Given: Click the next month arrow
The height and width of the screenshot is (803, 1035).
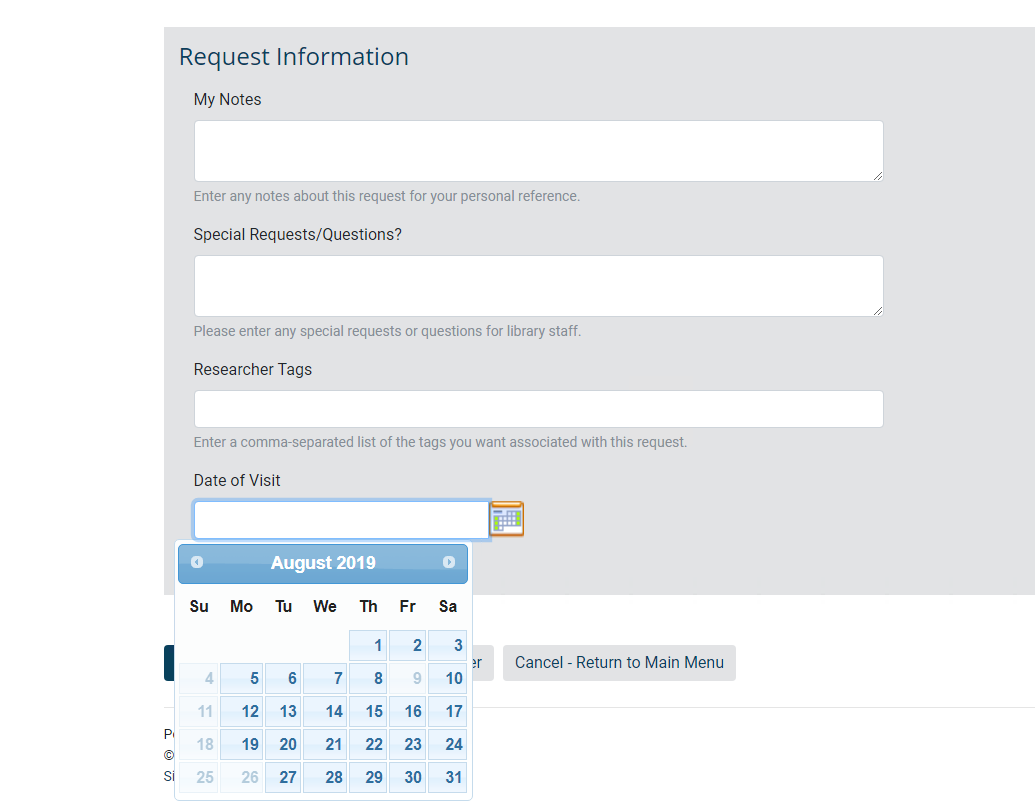Looking at the screenshot, I should click(x=449, y=562).
